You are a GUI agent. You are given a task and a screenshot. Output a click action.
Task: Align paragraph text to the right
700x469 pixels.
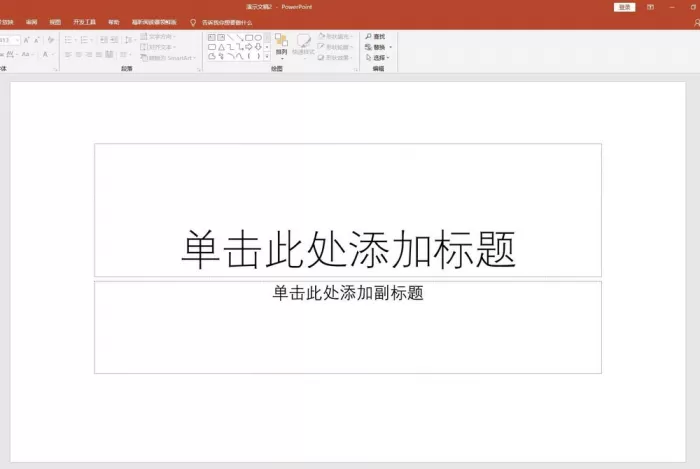[x=88, y=54]
